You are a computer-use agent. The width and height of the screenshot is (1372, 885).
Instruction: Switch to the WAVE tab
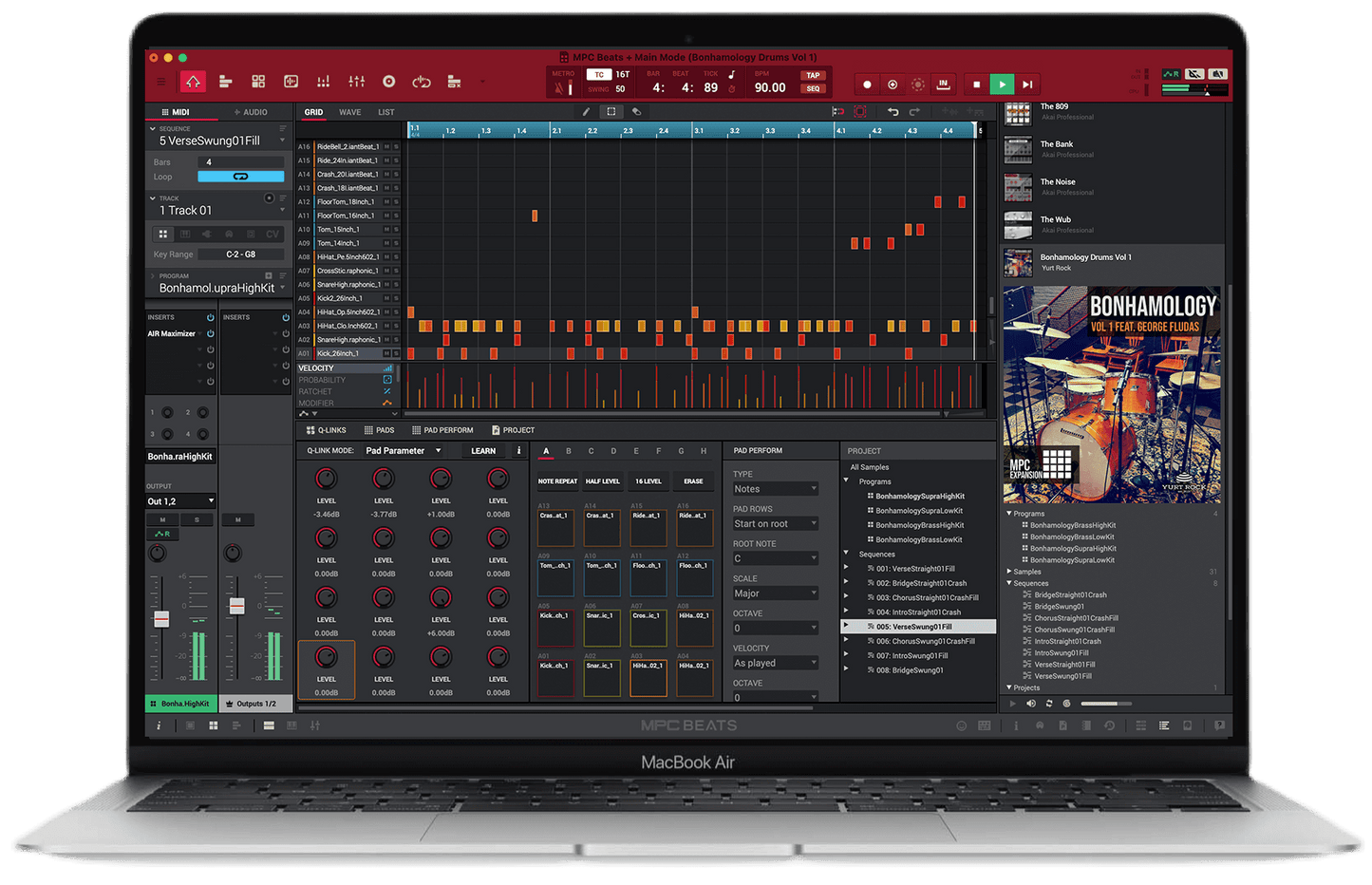click(x=349, y=112)
